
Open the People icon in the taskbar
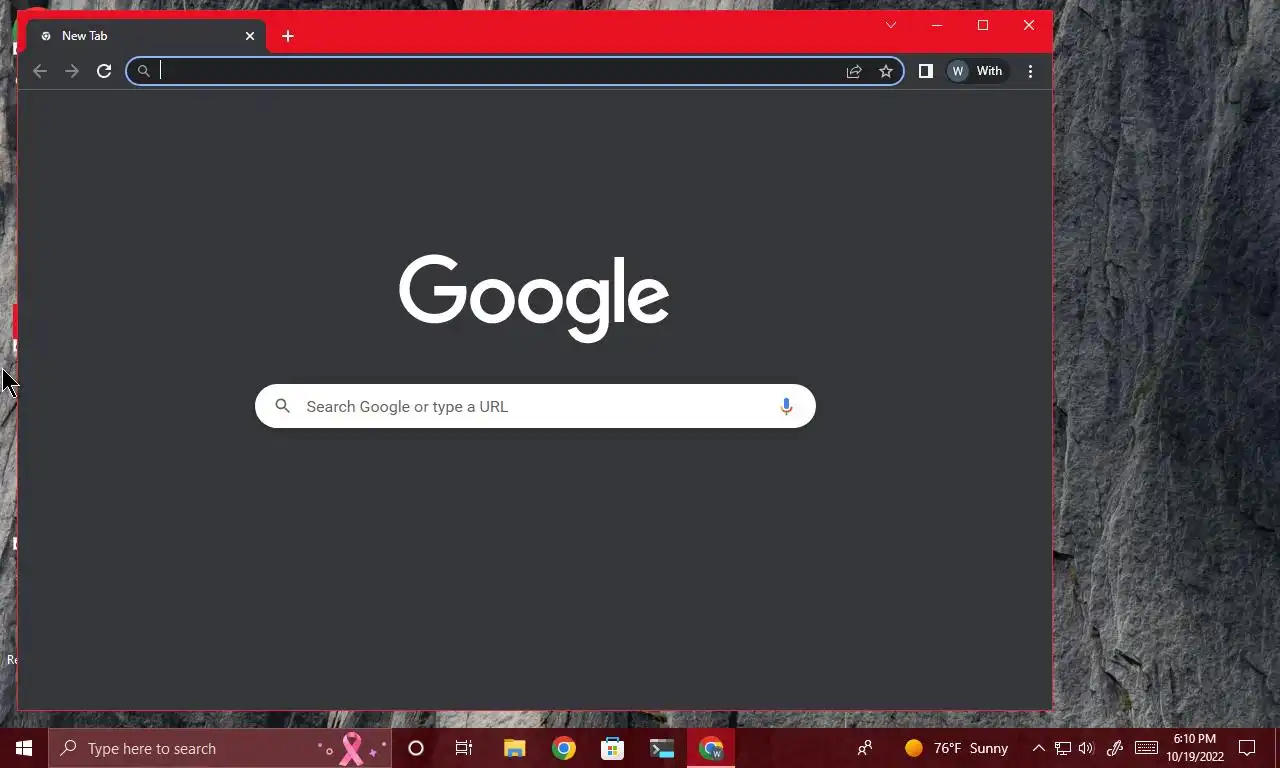pos(865,748)
